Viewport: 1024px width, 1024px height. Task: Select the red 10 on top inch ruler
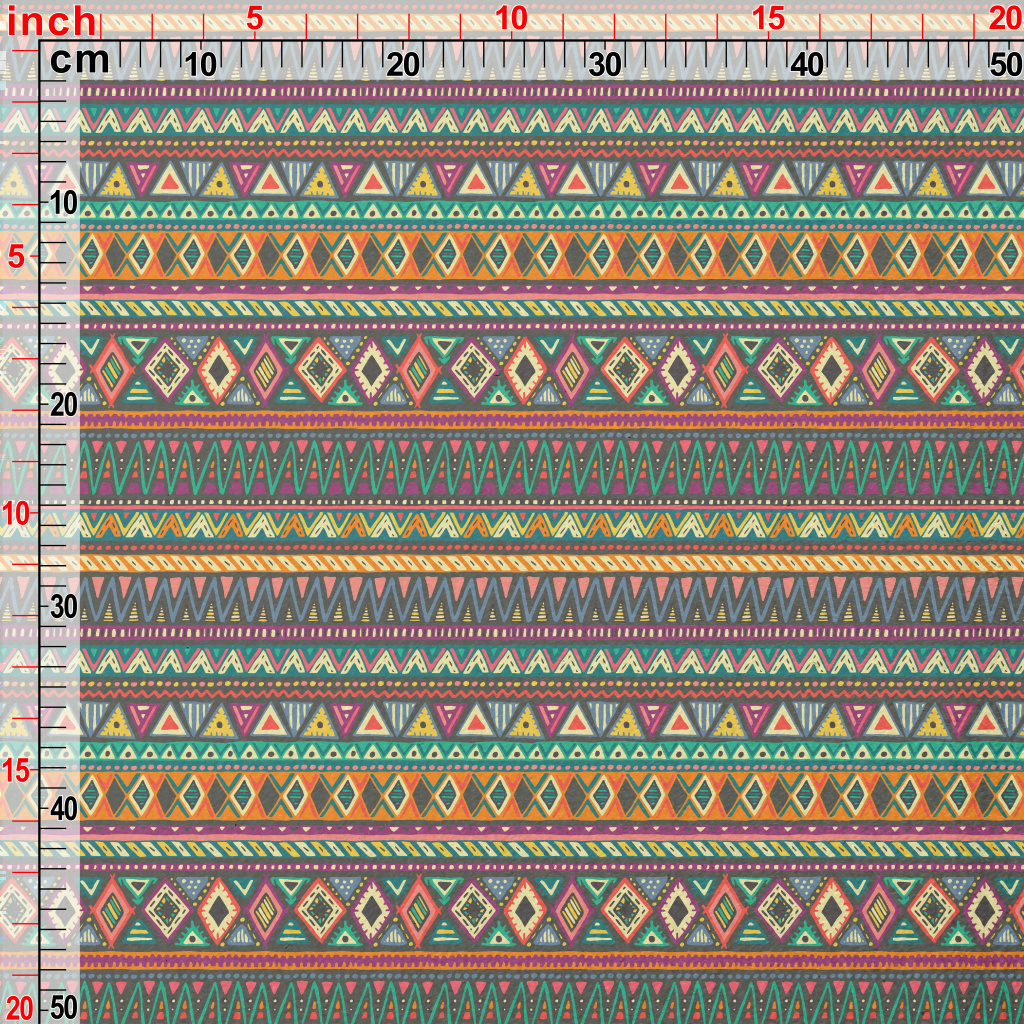(x=510, y=18)
